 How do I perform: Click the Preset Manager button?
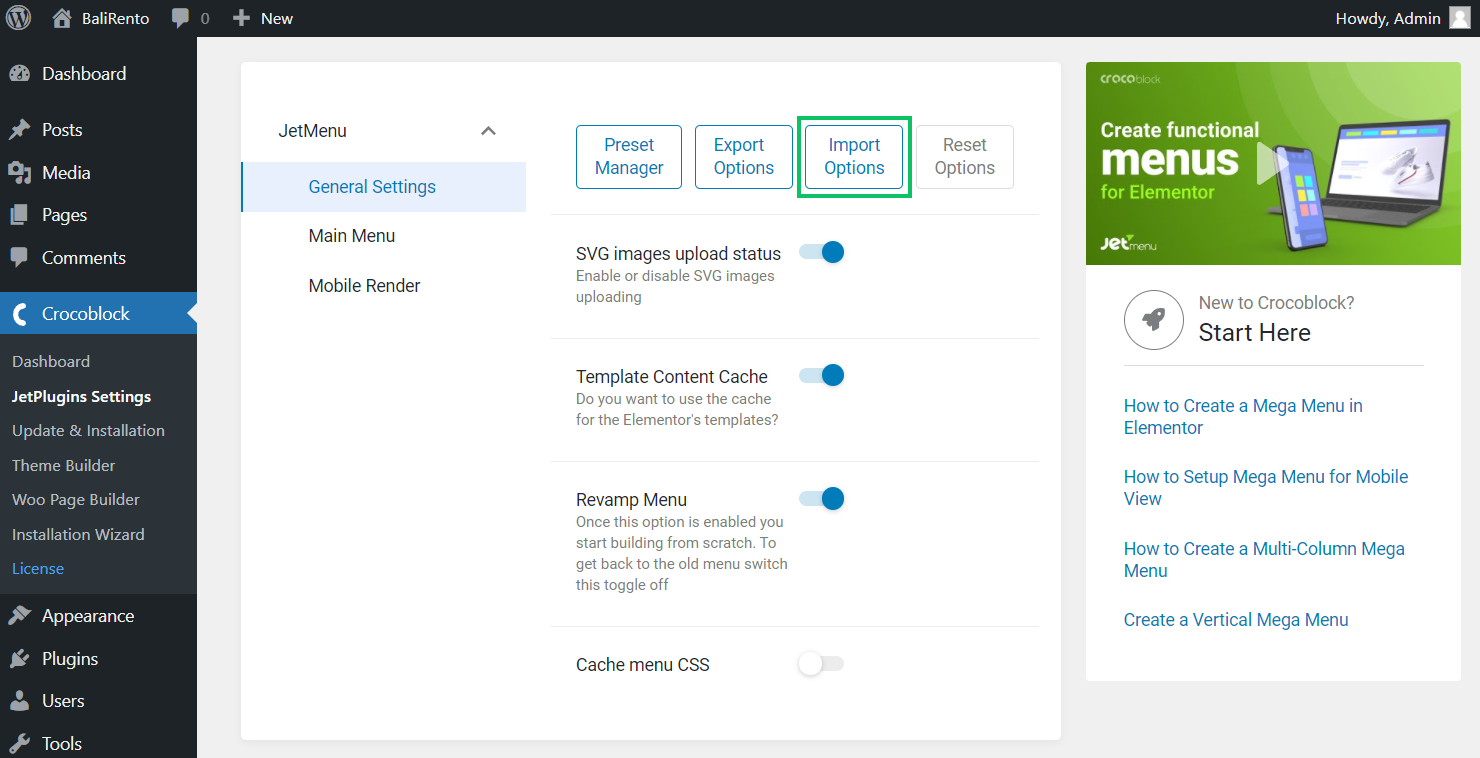629,157
